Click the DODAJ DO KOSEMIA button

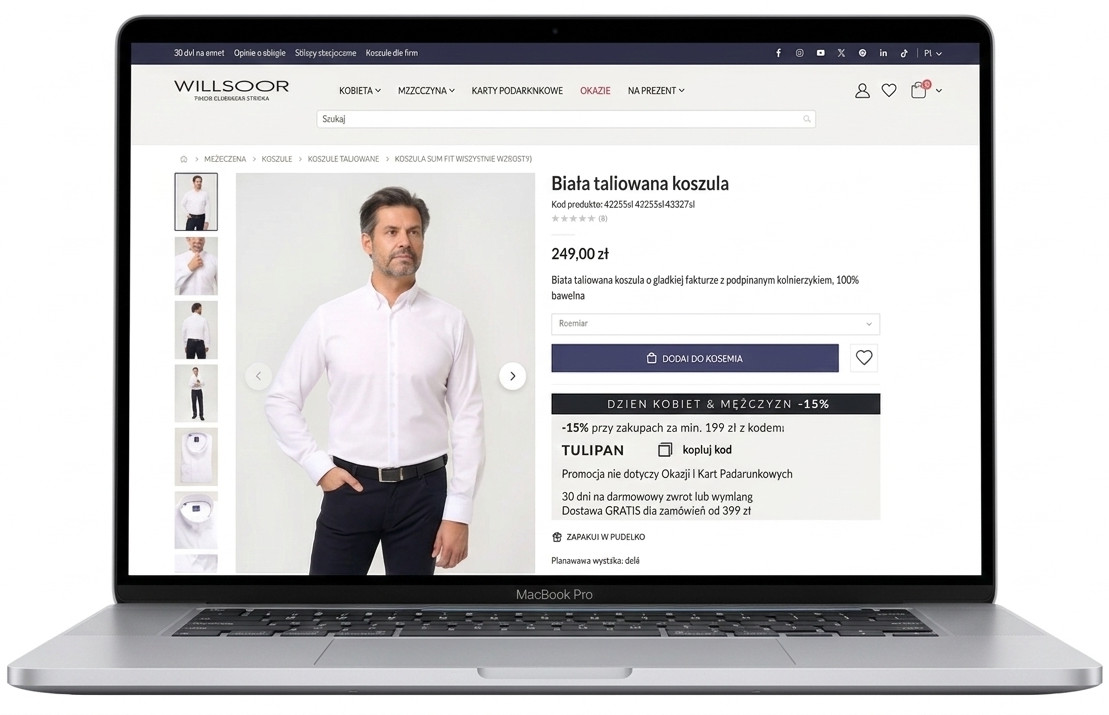pos(694,358)
